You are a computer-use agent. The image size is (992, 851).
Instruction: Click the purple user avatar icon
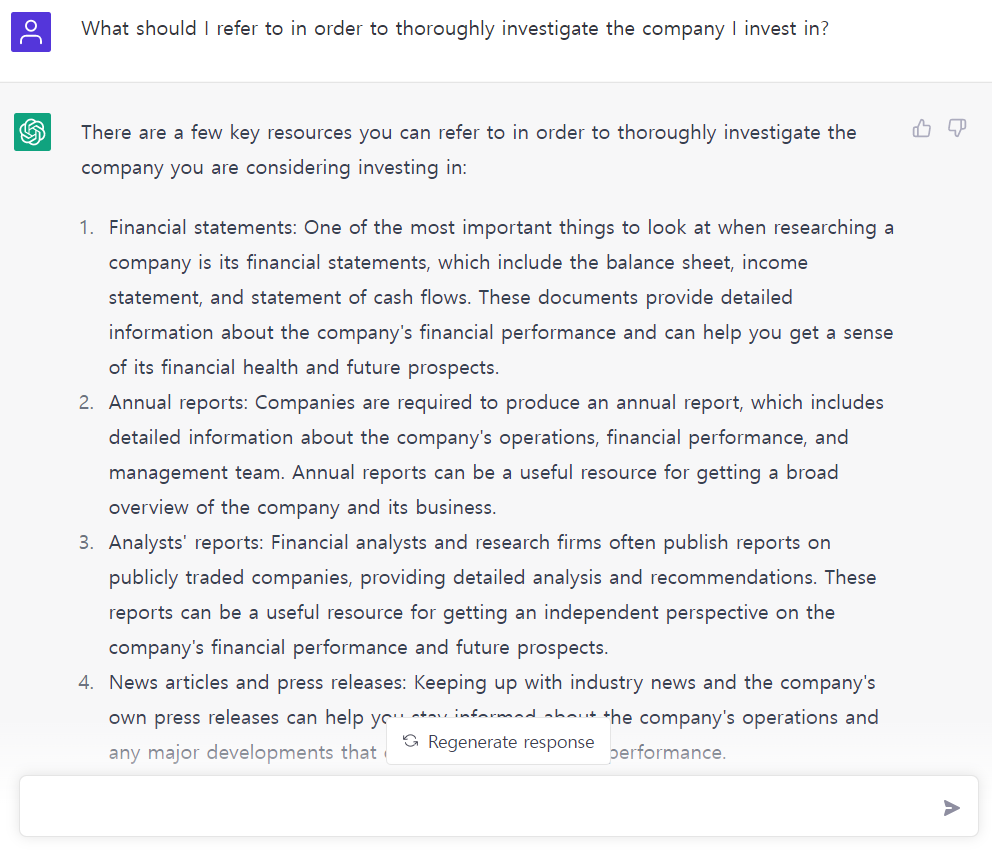click(31, 32)
